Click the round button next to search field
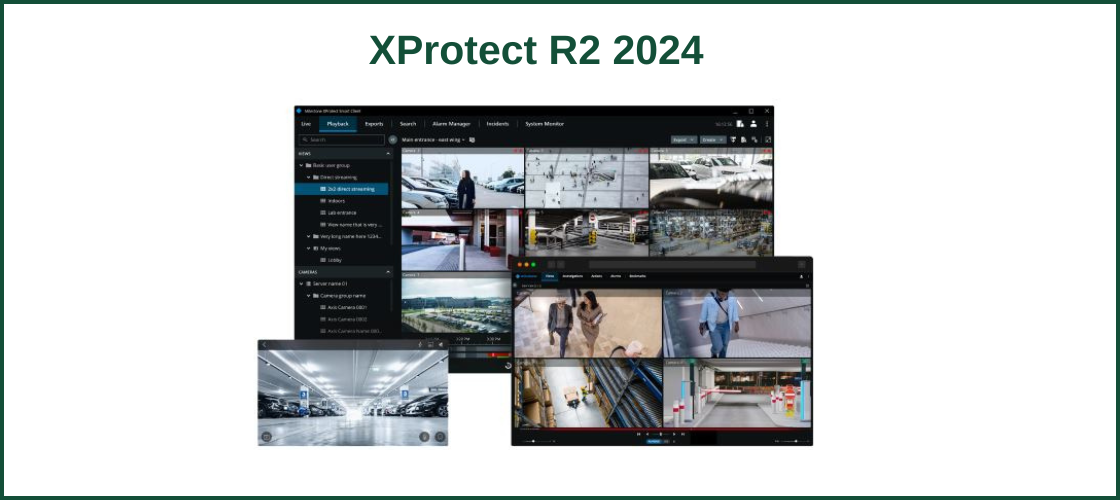The image size is (1120, 500). (392, 140)
